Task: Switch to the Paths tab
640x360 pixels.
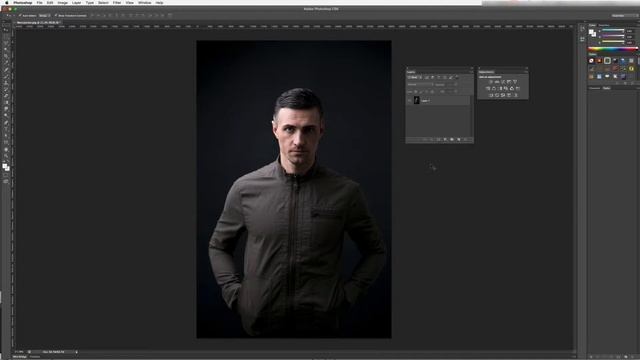Action: pyautogui.click(x=606, y=88)
